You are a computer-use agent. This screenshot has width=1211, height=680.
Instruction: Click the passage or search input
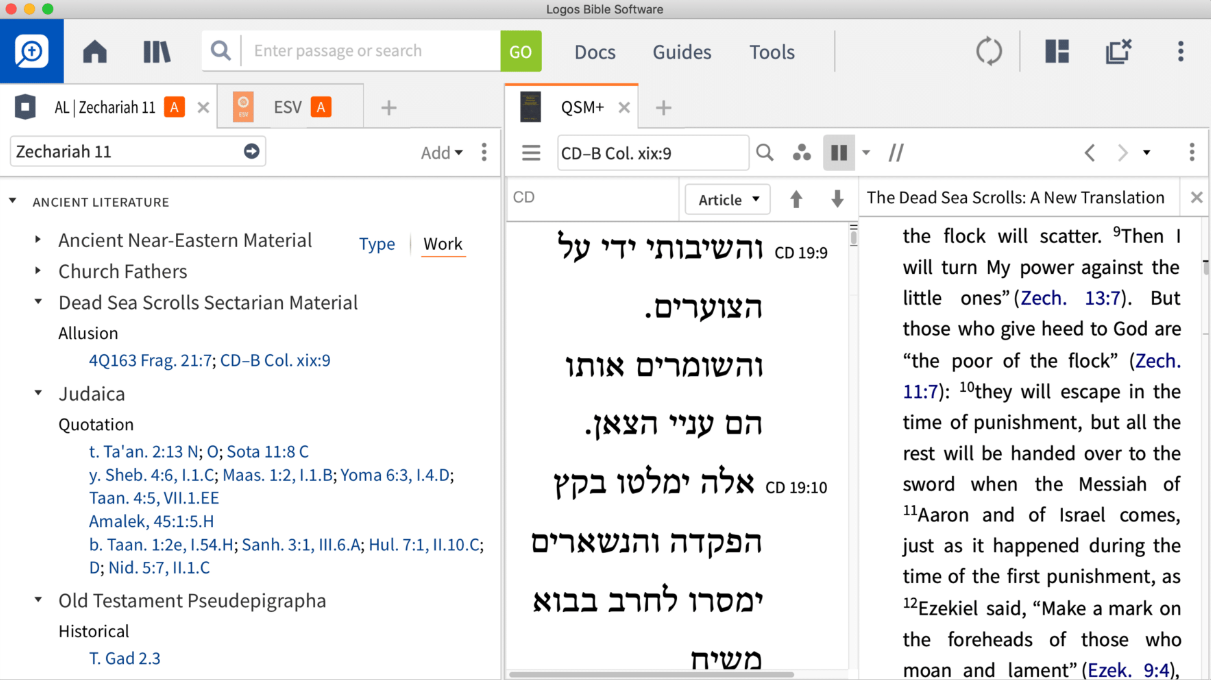[370, 51]
